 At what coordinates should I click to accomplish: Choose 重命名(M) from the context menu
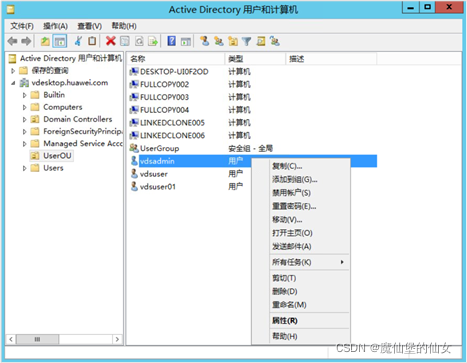[301, 305]
